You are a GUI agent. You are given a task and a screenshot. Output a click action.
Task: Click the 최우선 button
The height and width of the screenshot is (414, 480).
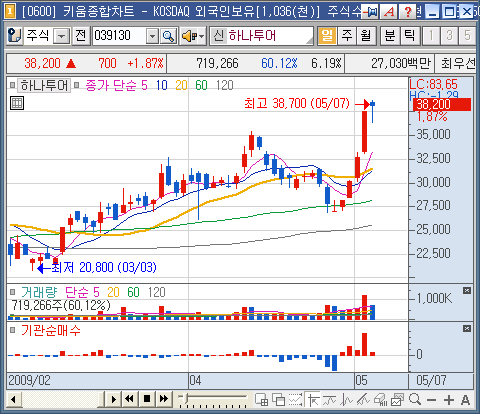click(x=455, y=63)
